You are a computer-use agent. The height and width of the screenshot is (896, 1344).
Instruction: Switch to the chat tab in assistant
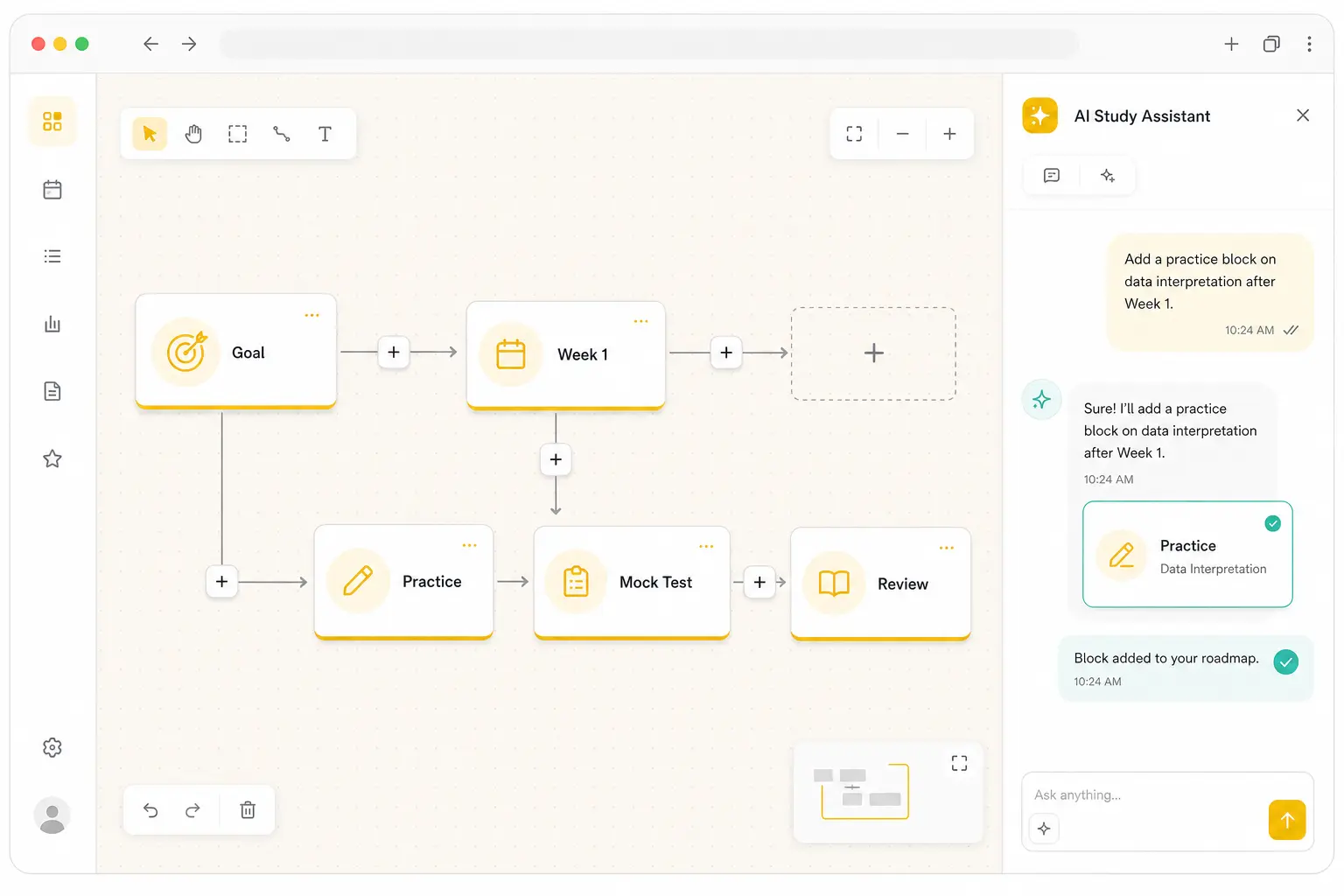pos(1052,176)
